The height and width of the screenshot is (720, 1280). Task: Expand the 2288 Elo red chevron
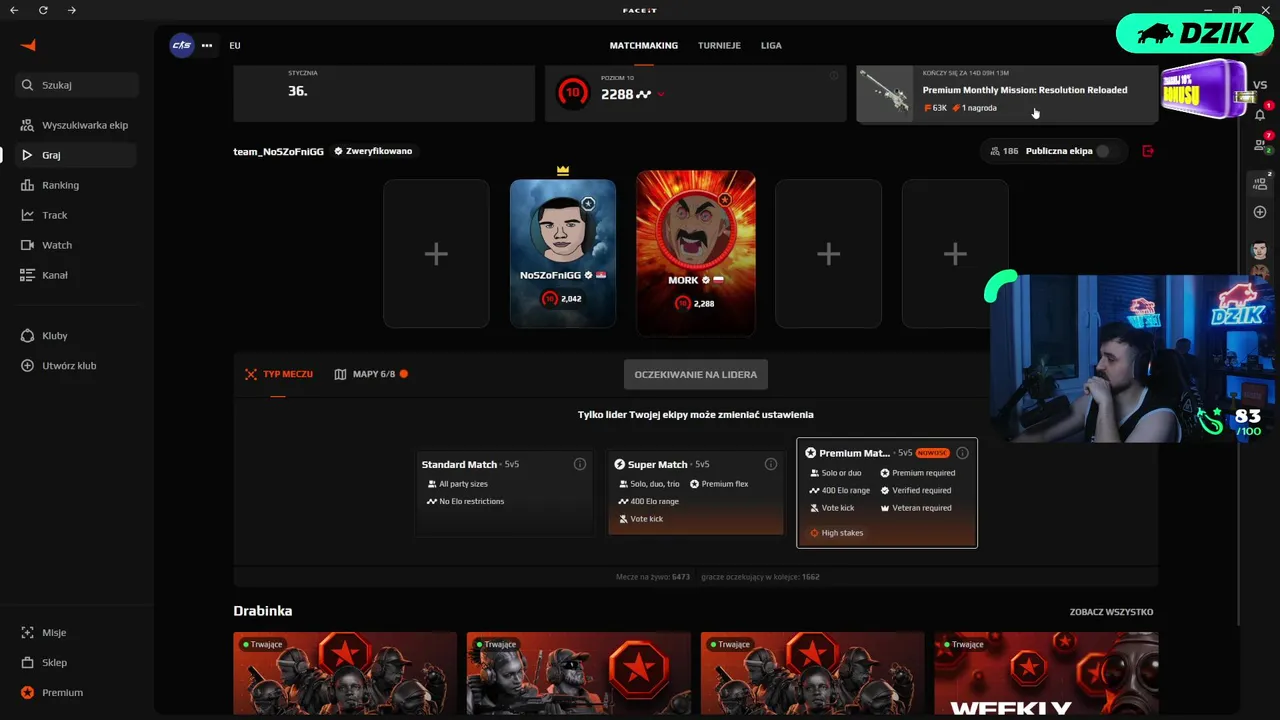pyautogui.click(x=661, y=95)
